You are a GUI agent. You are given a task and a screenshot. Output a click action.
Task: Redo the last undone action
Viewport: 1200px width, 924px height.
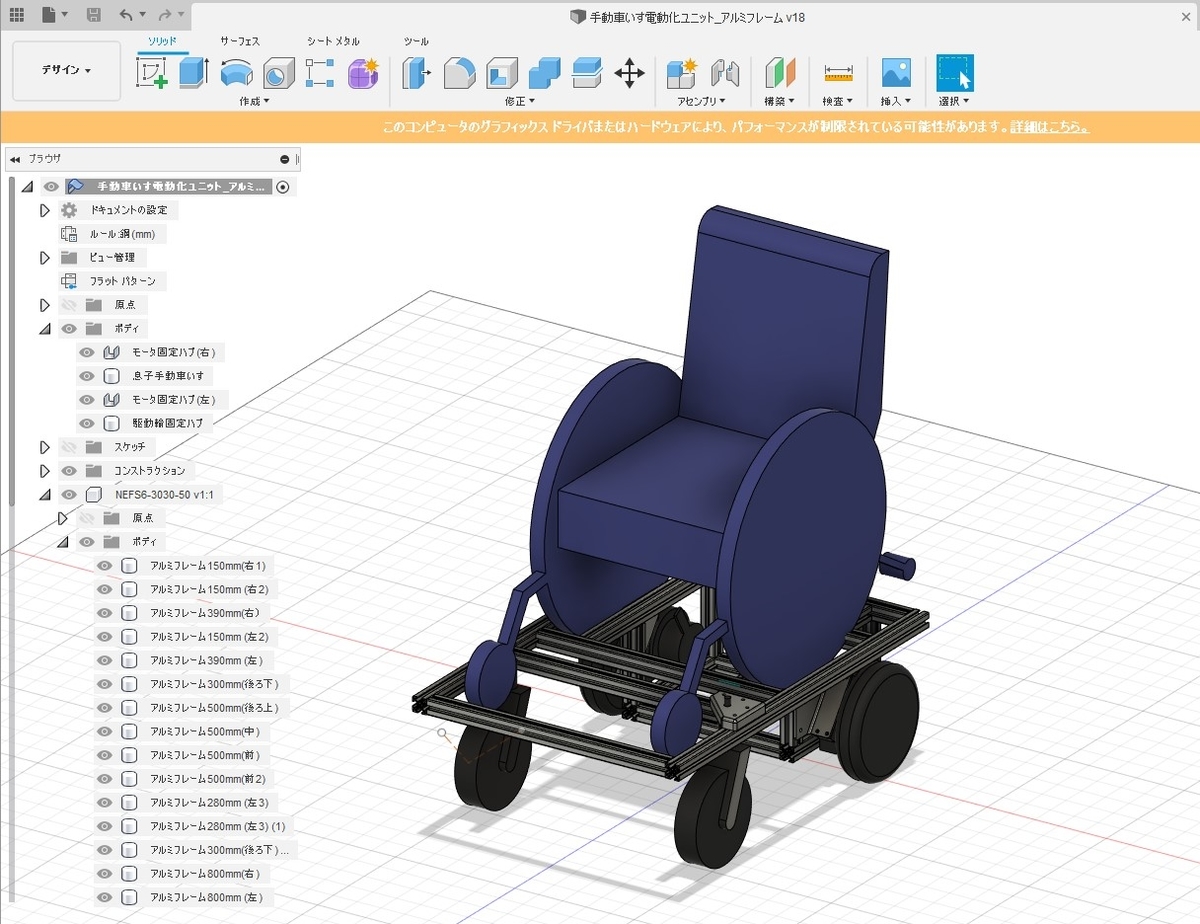(165, 16)
